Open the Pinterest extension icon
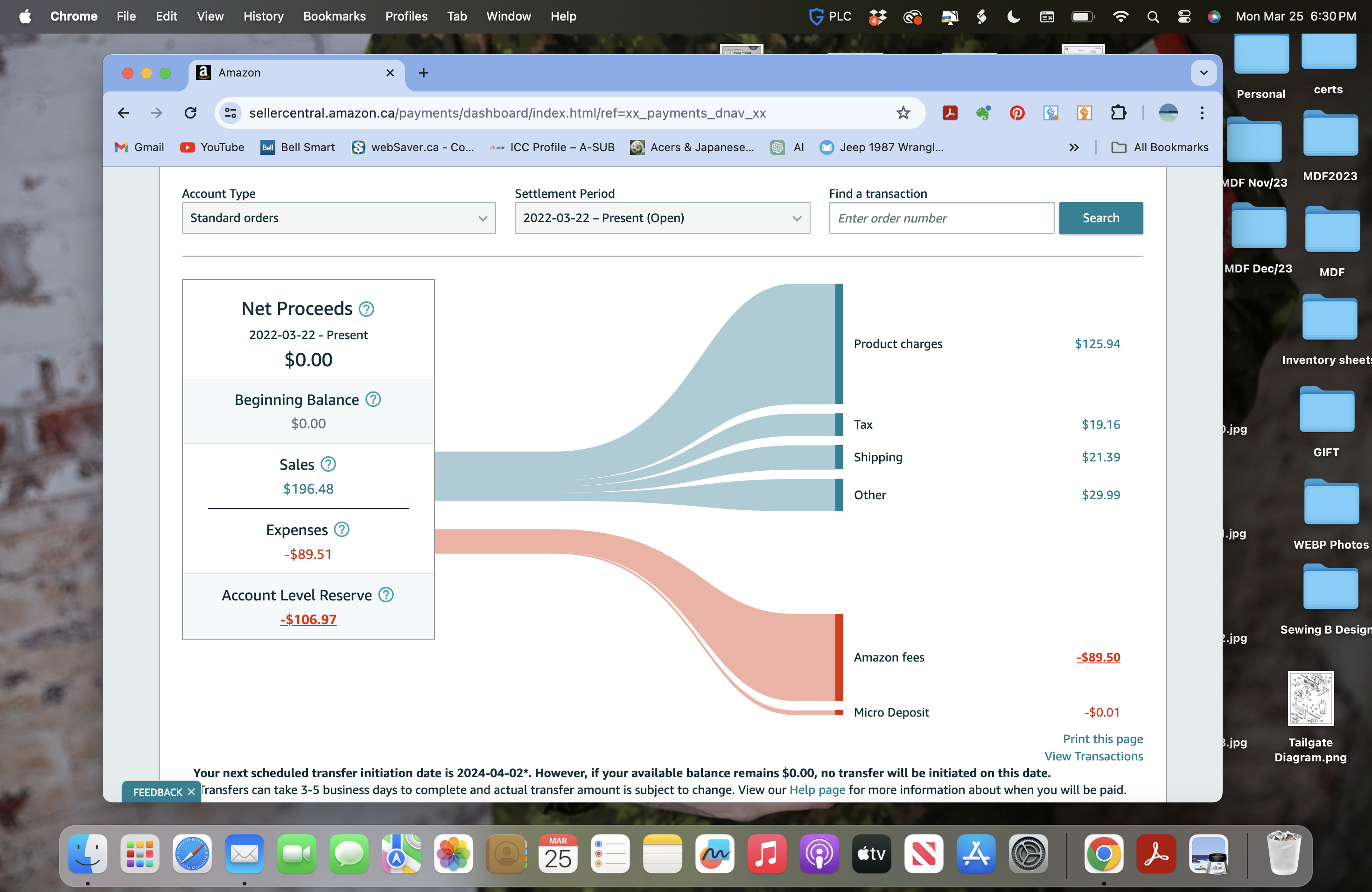Screen dimensions: 1372x892 coord(1017,113)
